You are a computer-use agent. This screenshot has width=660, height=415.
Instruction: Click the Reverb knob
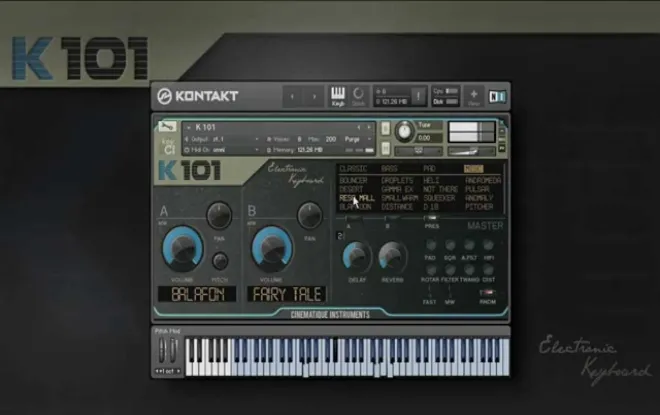tap(392, 256)
